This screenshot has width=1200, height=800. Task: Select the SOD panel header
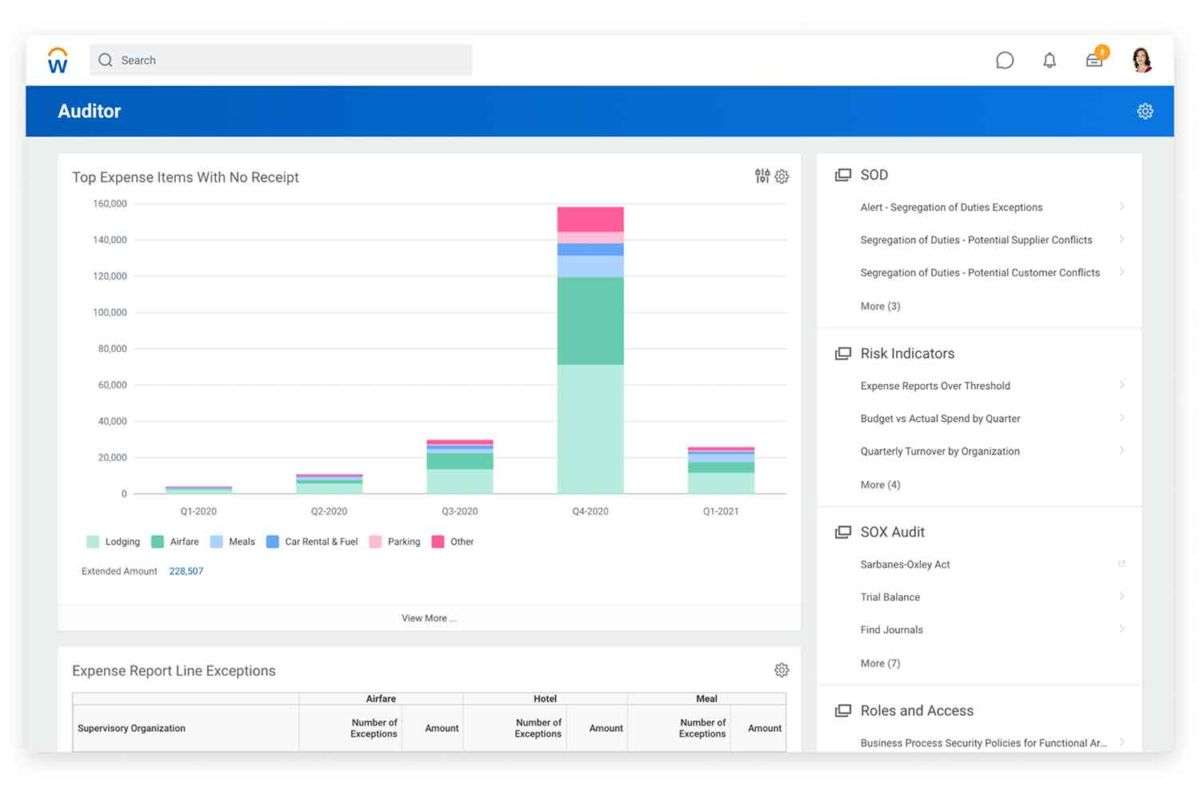click(x=875, y=174)
